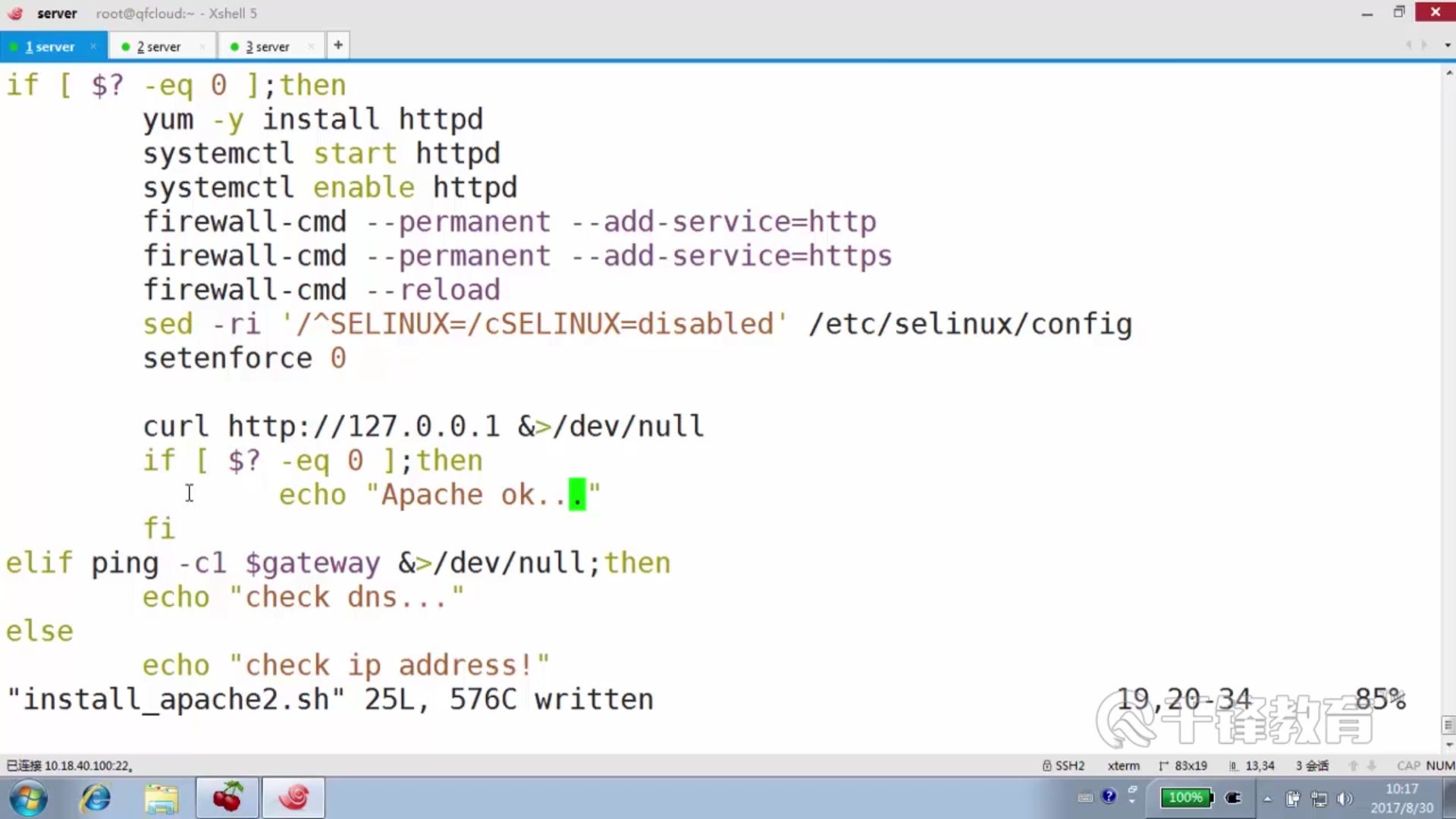Restore down the Xshell window
Screen dimensions: 1456x819
1399,12
